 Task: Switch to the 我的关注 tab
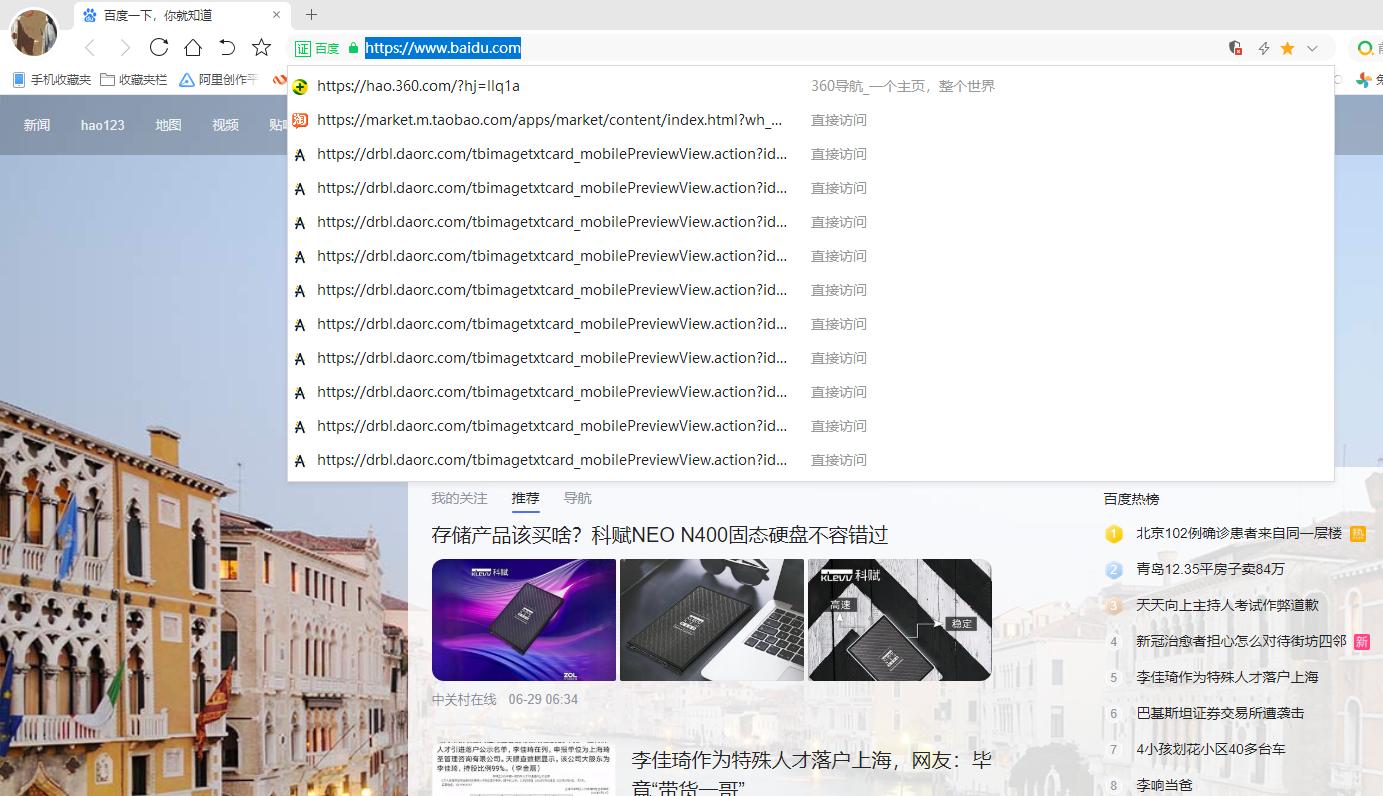[459, 497]
